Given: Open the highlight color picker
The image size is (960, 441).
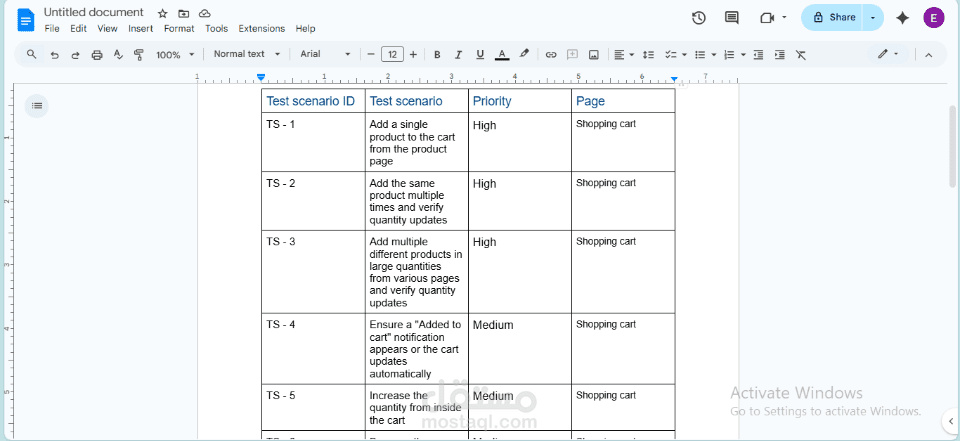Looking at the screenshot, I should point(524,55).
